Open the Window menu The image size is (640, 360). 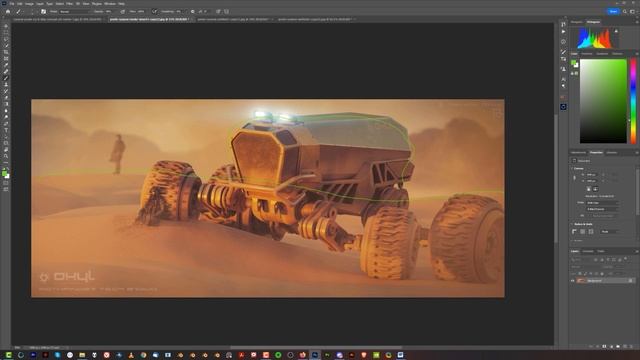110,3
